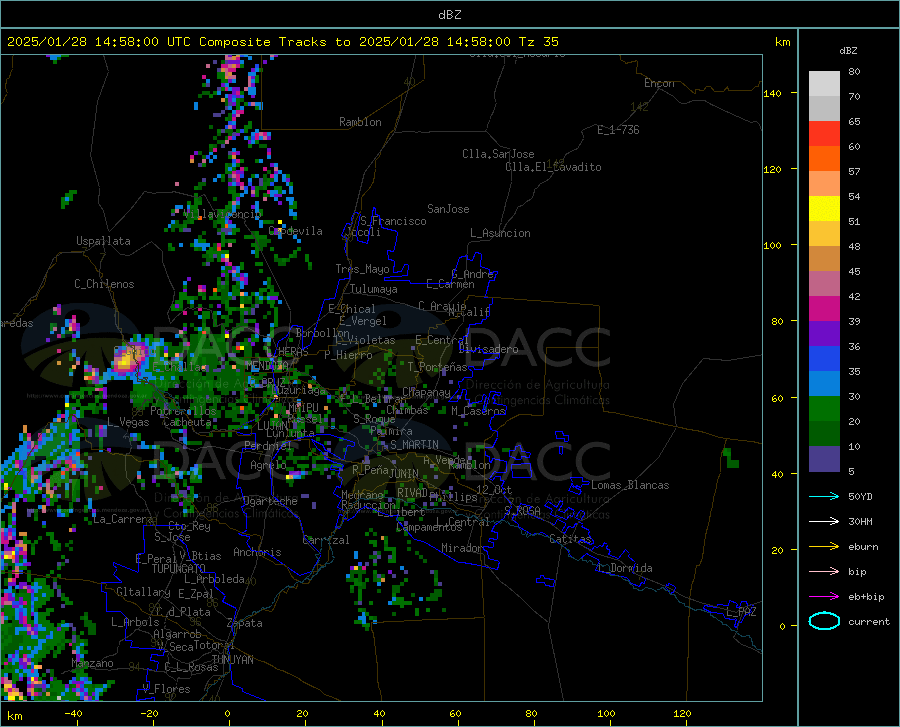Pick the bright green 30 dBZ band
Viewport: 900px width, 727px height.
(x=824, y=409)
